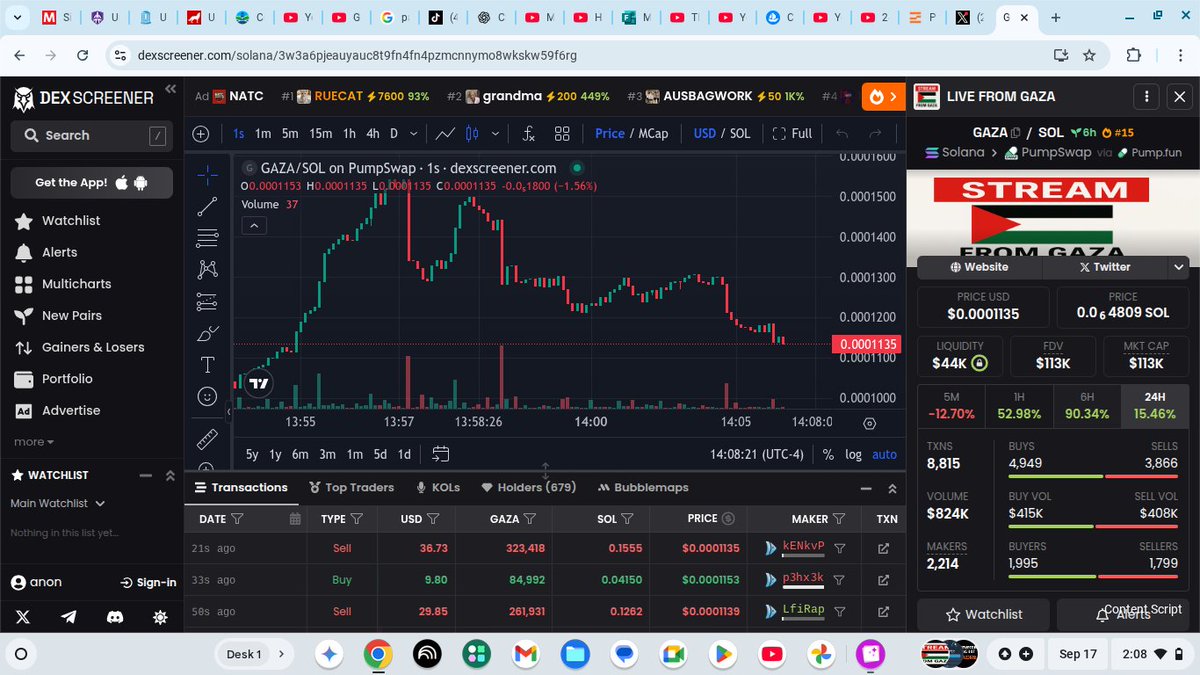
Task: Switch to line chart style icon
Action: click(x=445, y=133)
